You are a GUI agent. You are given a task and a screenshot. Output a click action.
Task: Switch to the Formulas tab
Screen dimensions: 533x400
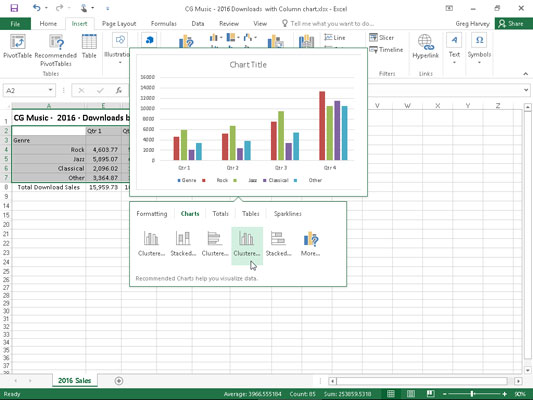pos(164,23)
